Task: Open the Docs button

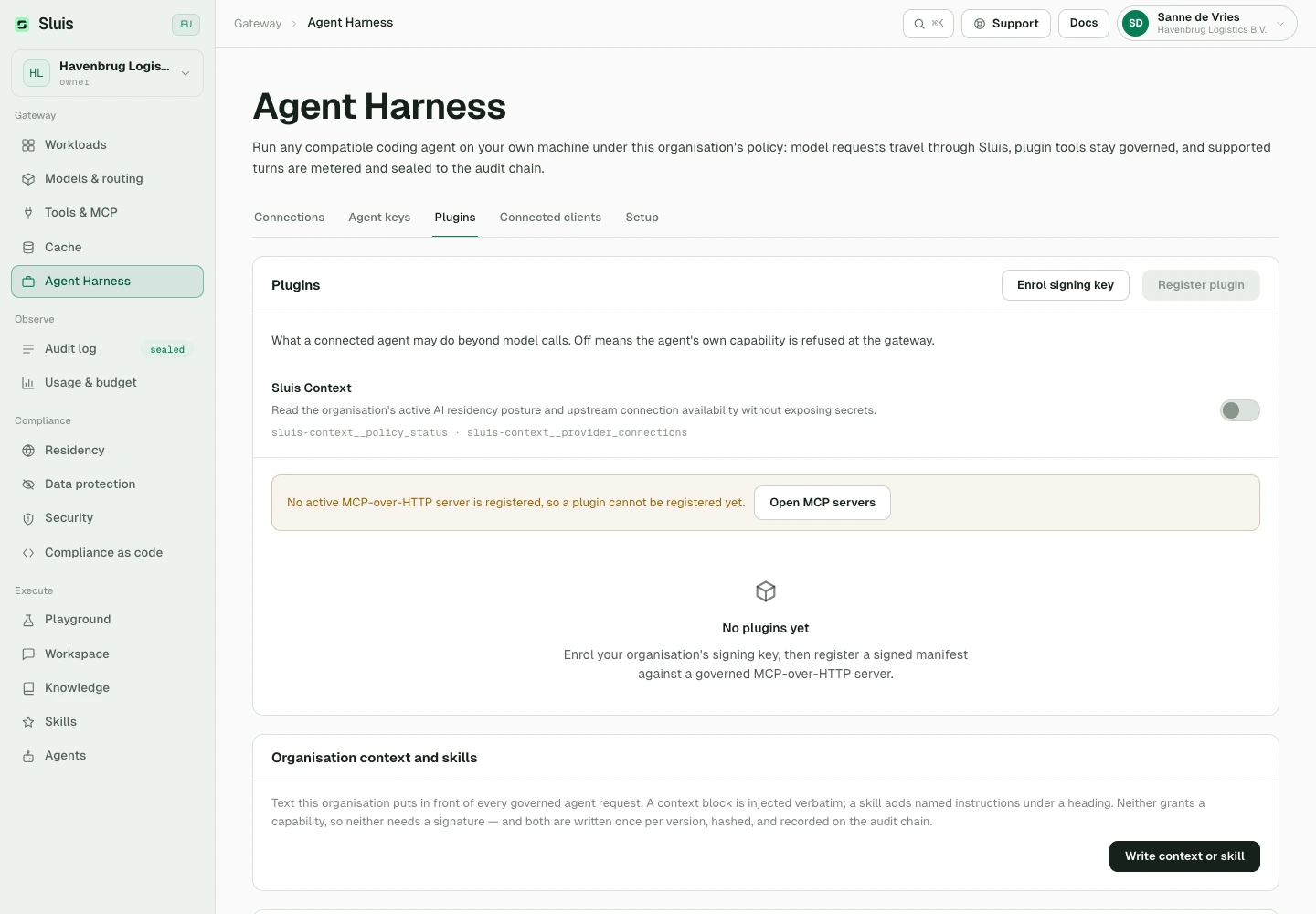Action: click(1084, 24)
